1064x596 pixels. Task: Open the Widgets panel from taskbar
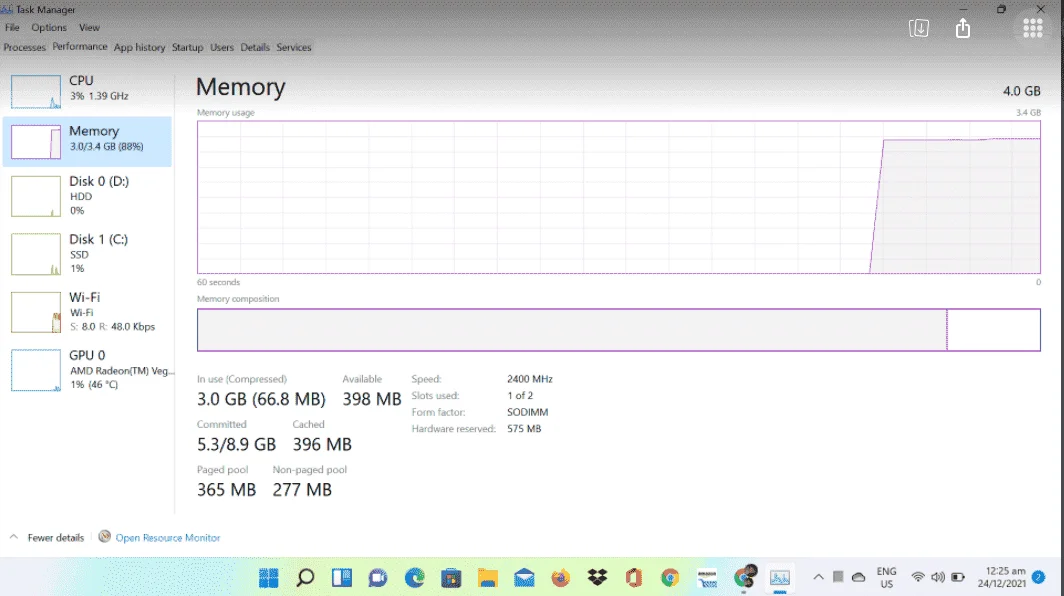tap(342, 578)
